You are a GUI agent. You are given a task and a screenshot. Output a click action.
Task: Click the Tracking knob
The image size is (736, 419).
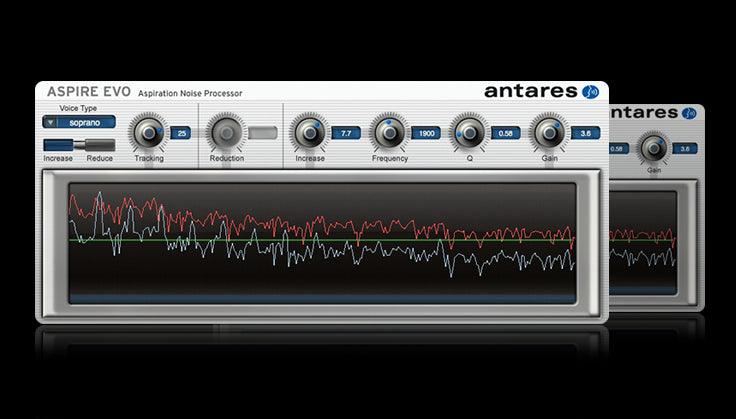pyautogui.click(x=149, y=133)
